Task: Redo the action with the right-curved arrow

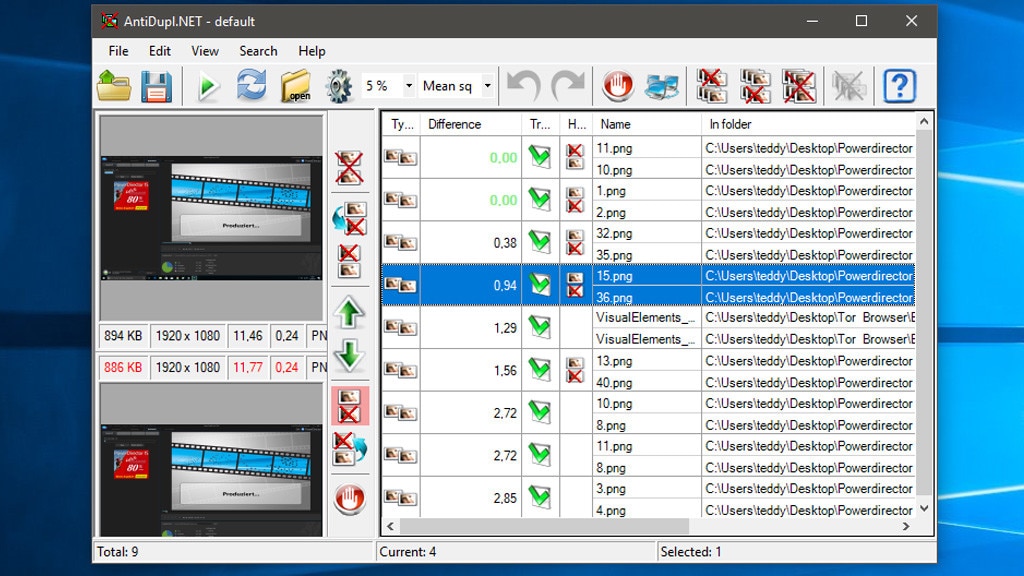Action: pyautogui.click(x=568, y=86)
